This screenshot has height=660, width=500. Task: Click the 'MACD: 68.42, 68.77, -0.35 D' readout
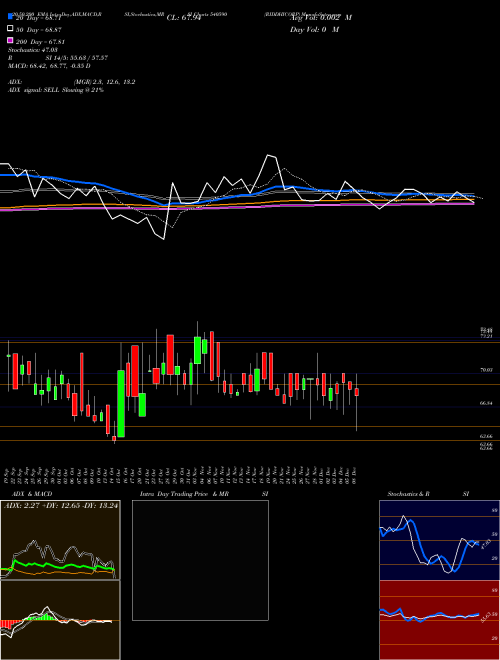[49, 66]
